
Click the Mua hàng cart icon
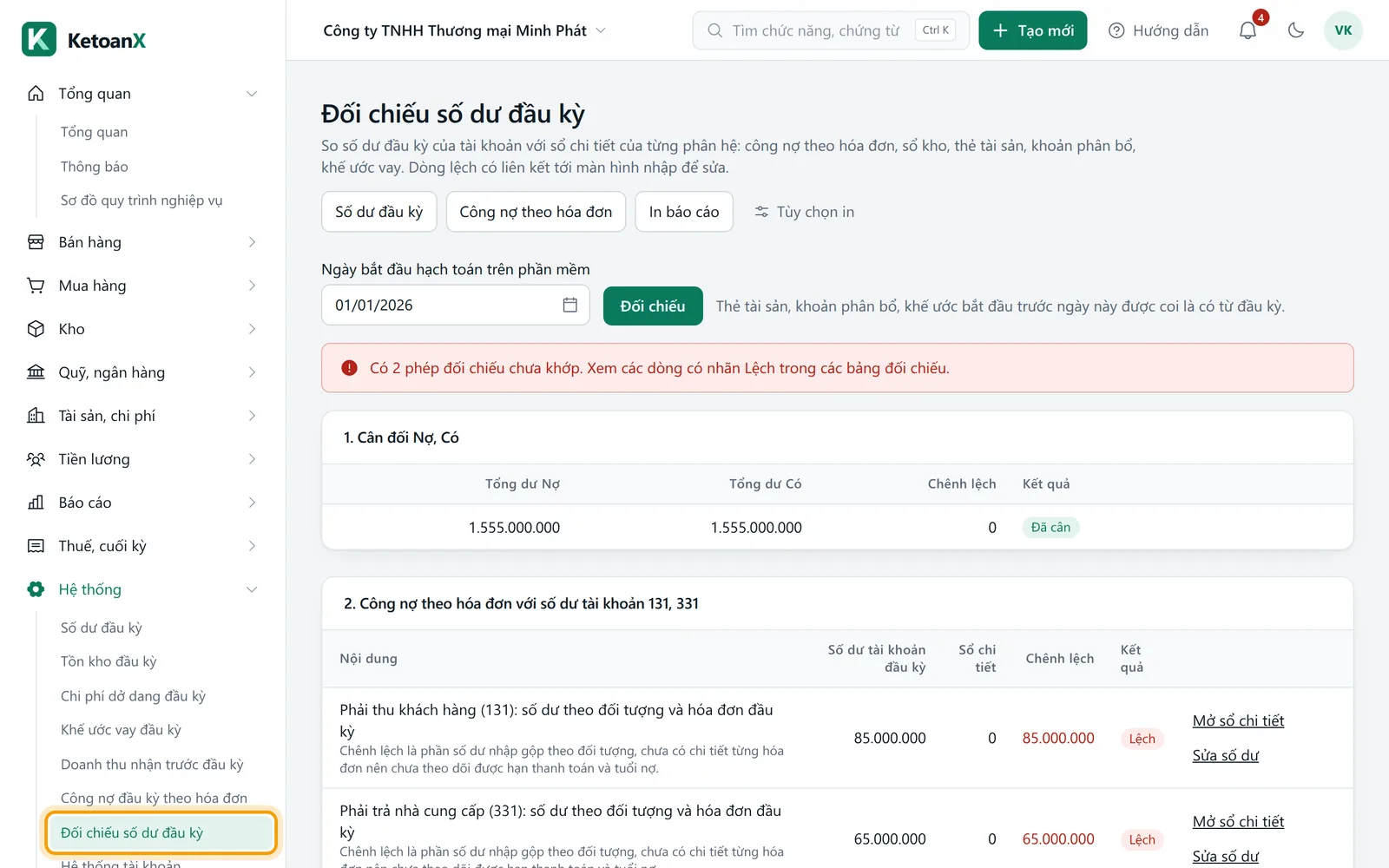(36, 286)
